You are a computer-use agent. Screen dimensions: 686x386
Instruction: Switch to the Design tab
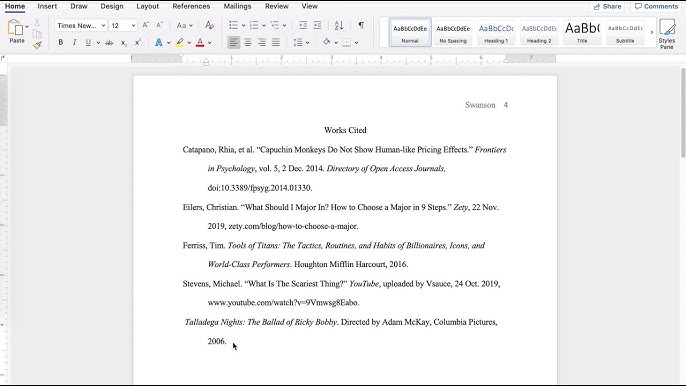pos(112,6)
